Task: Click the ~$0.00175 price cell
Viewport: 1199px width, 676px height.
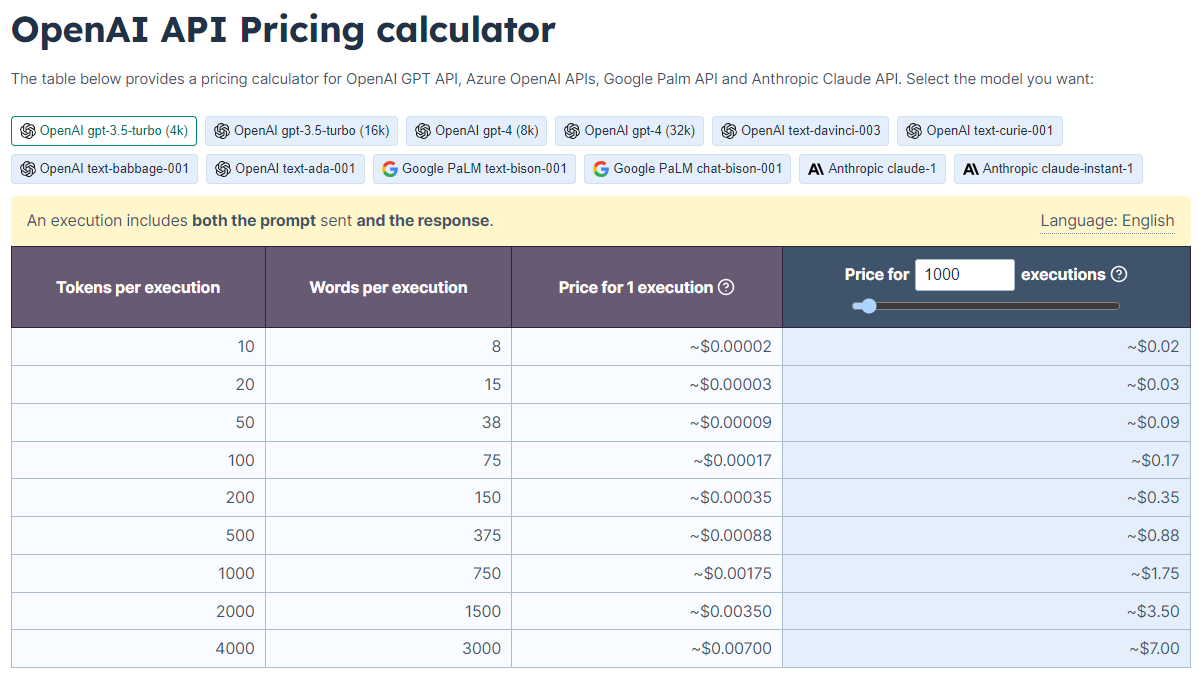Action: tap(647, 574)
